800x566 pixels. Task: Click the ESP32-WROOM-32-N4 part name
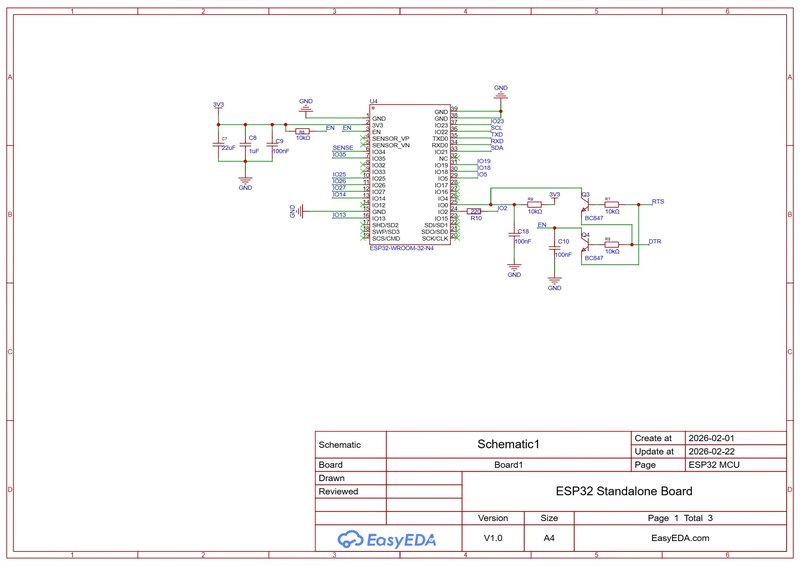pyautogui.click(x=402, y=248)
